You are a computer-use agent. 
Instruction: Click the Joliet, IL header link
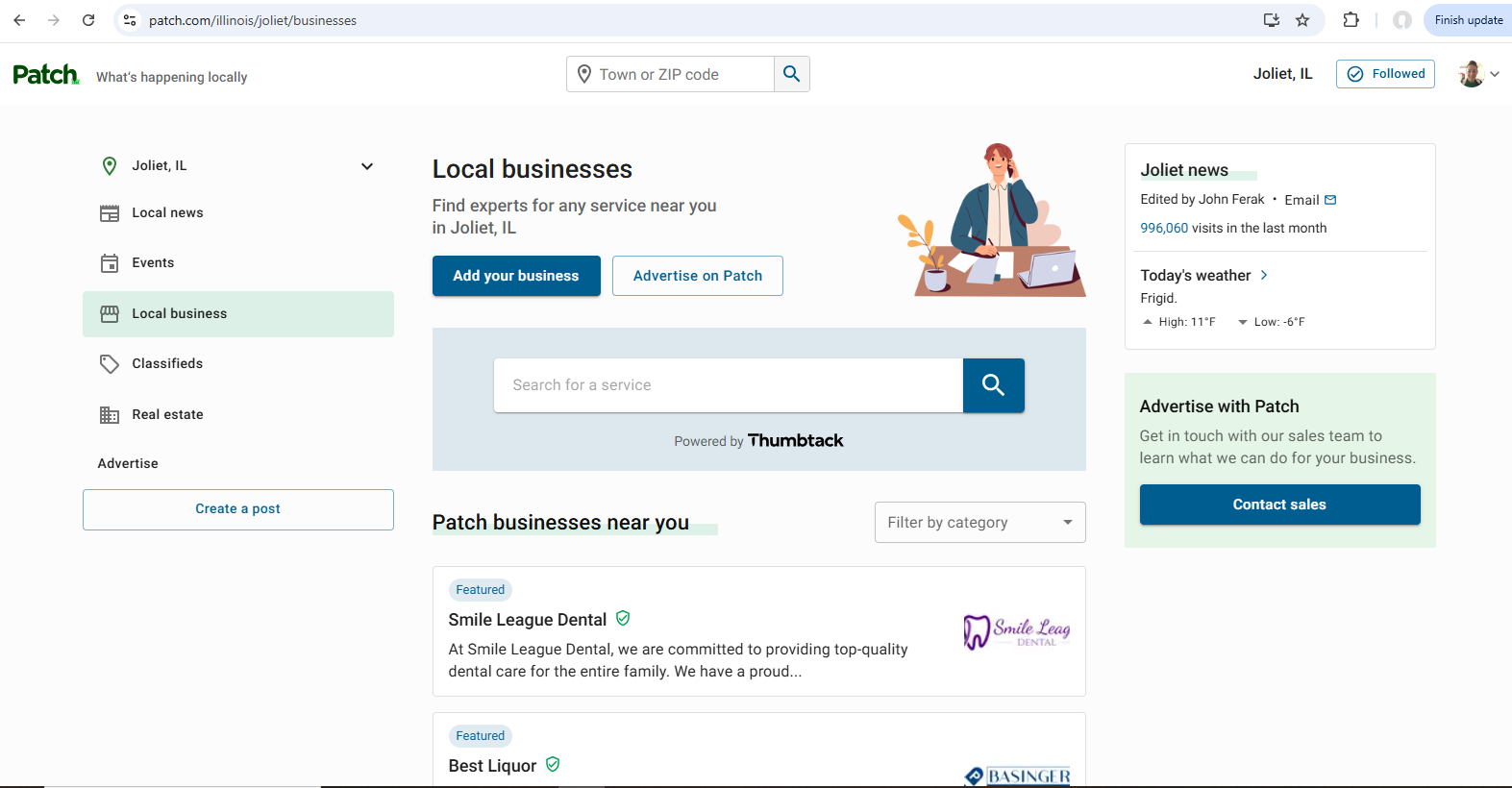coord(1282,74)
